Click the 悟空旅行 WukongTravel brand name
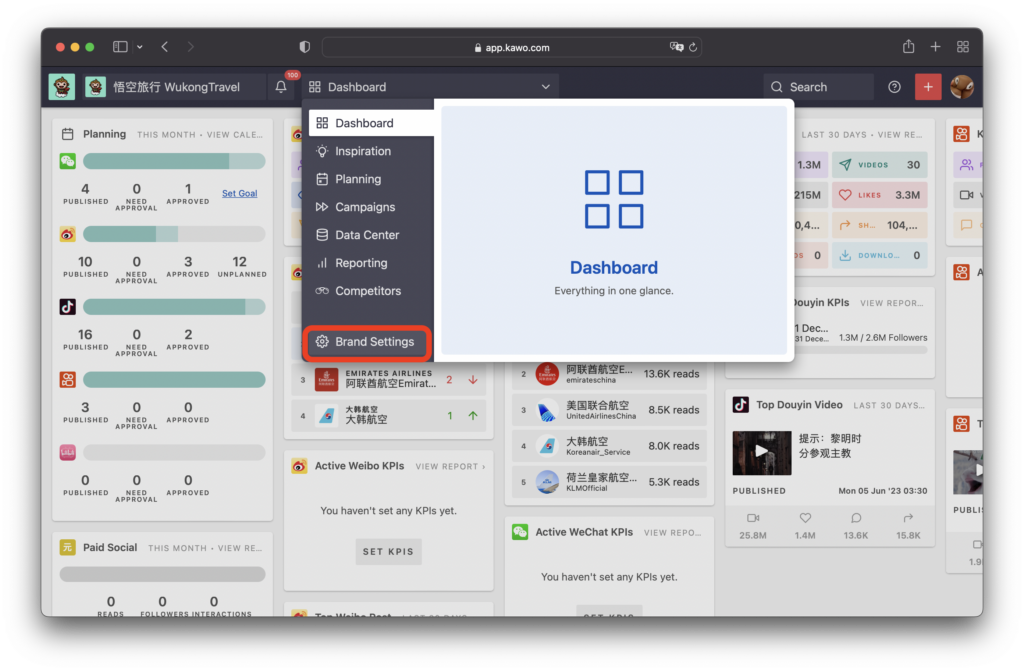The image size is (1024, 671). click(176, 87)
